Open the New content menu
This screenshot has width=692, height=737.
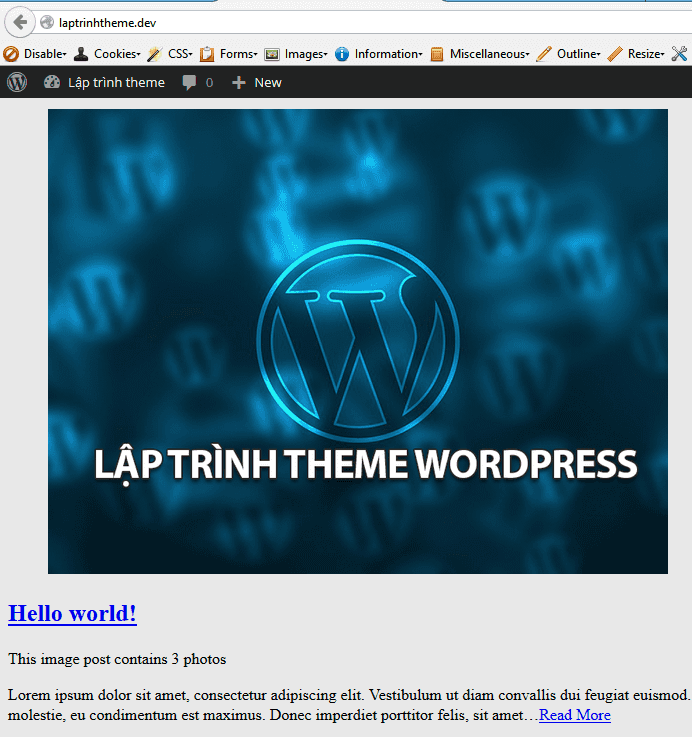267,83
